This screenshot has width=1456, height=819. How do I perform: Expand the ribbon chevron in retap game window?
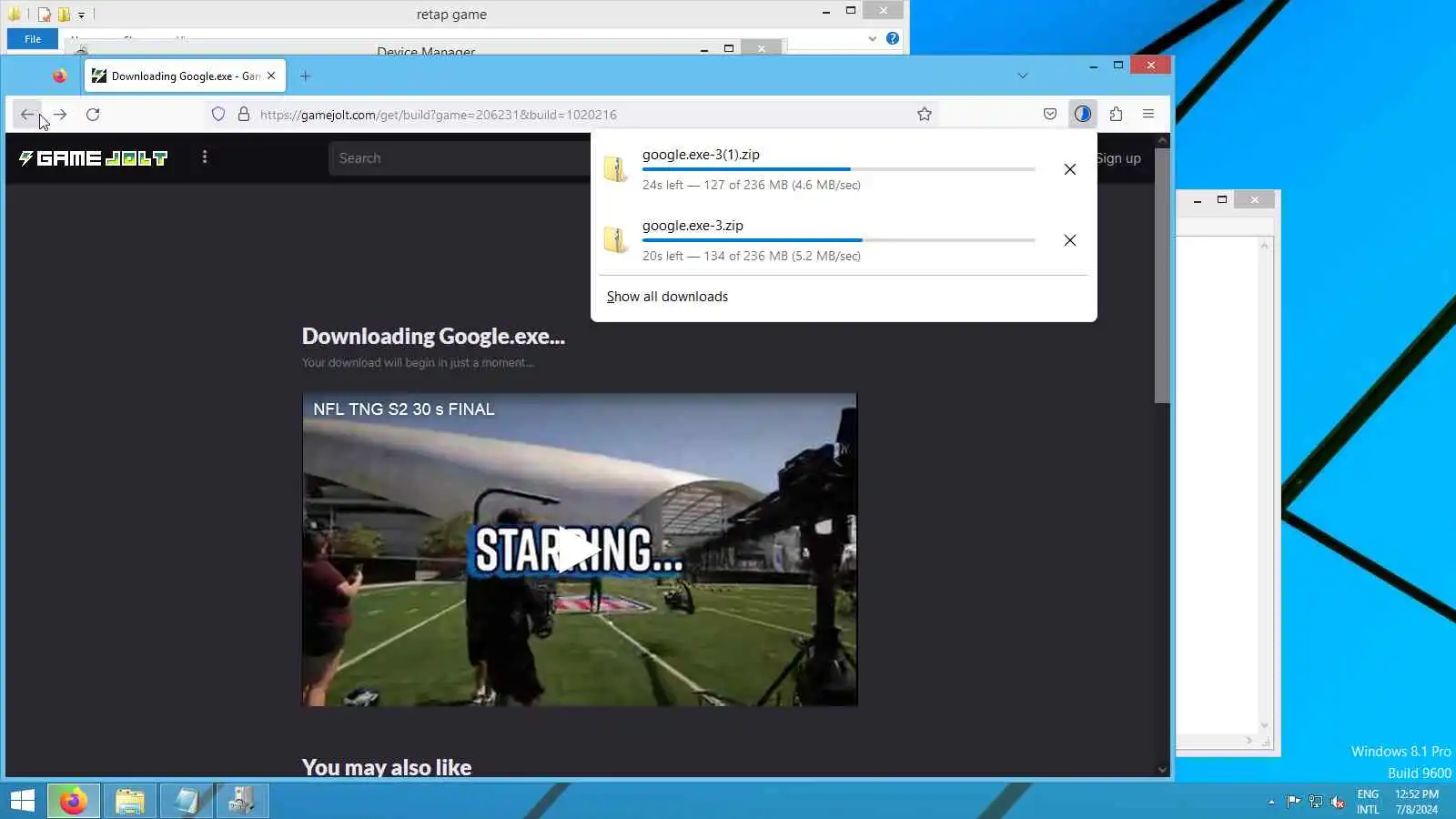(873, 38)
